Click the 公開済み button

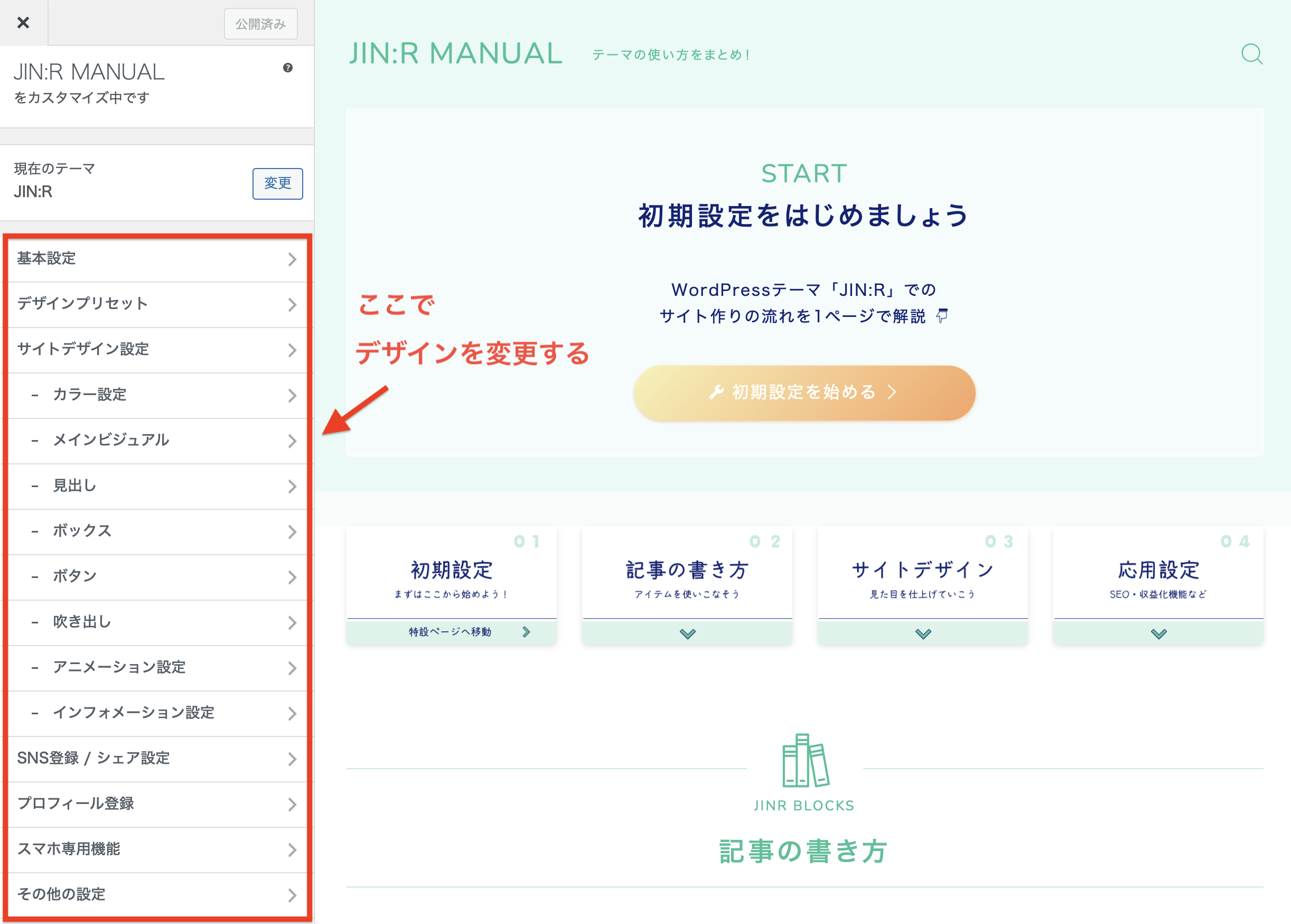click(x=260, y=24)
